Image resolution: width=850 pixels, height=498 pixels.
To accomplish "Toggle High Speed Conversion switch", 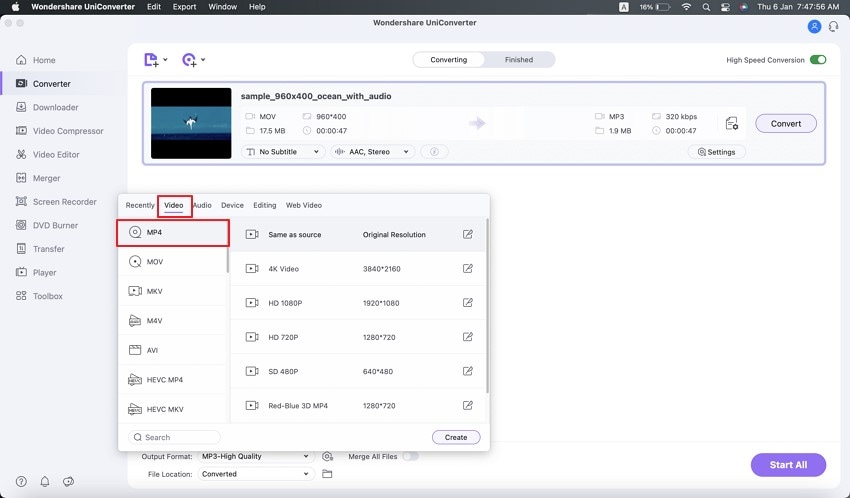I will (818, 60).
